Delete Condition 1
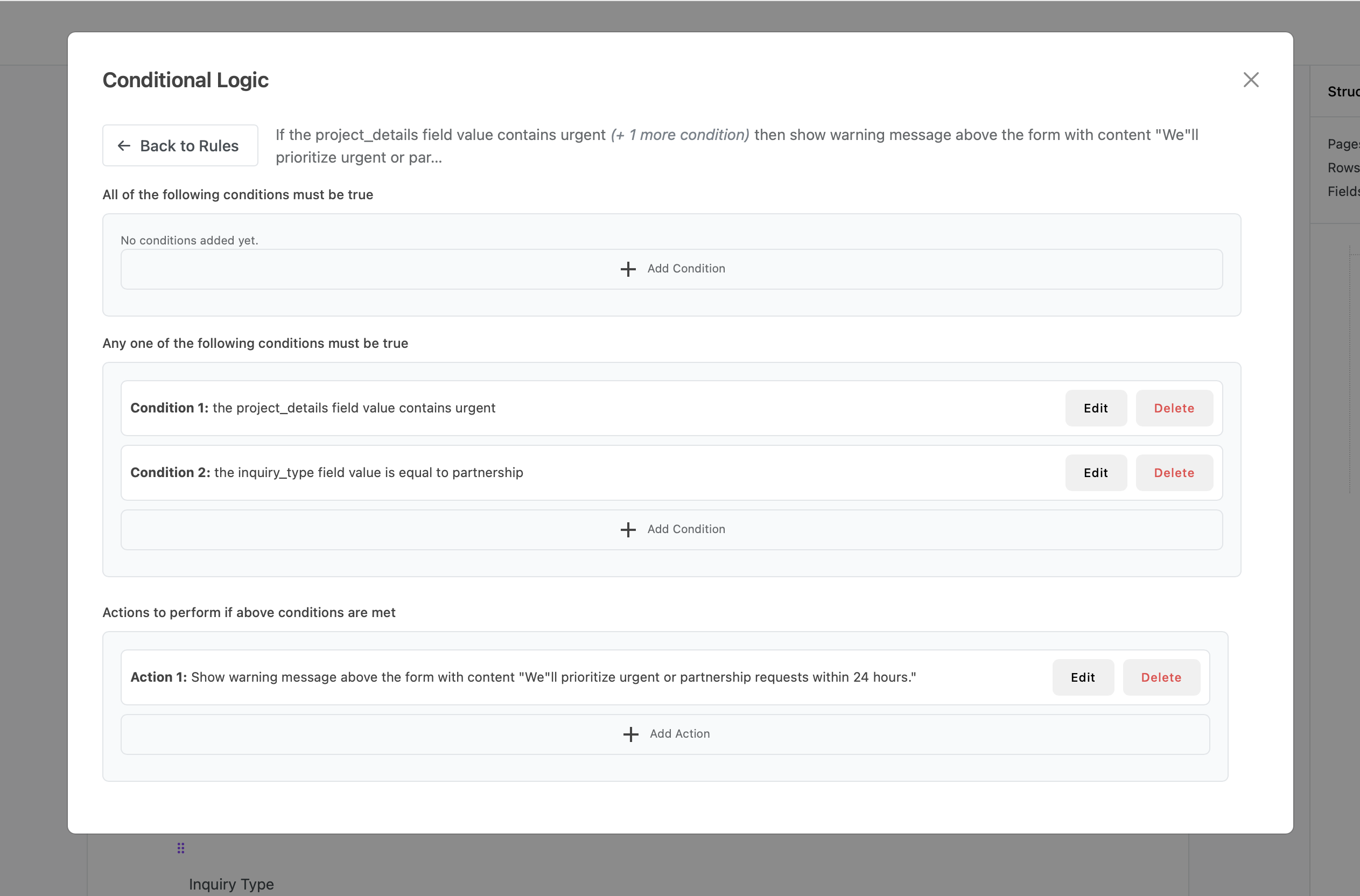 (1174, 408)
